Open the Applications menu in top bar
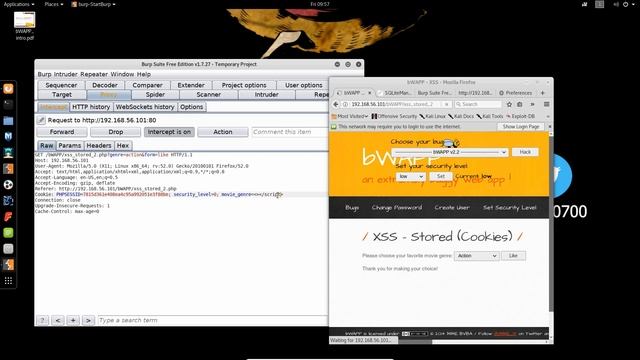Image resolution: width=640 pixels, height=360 pixels. [x=19, y=4]
